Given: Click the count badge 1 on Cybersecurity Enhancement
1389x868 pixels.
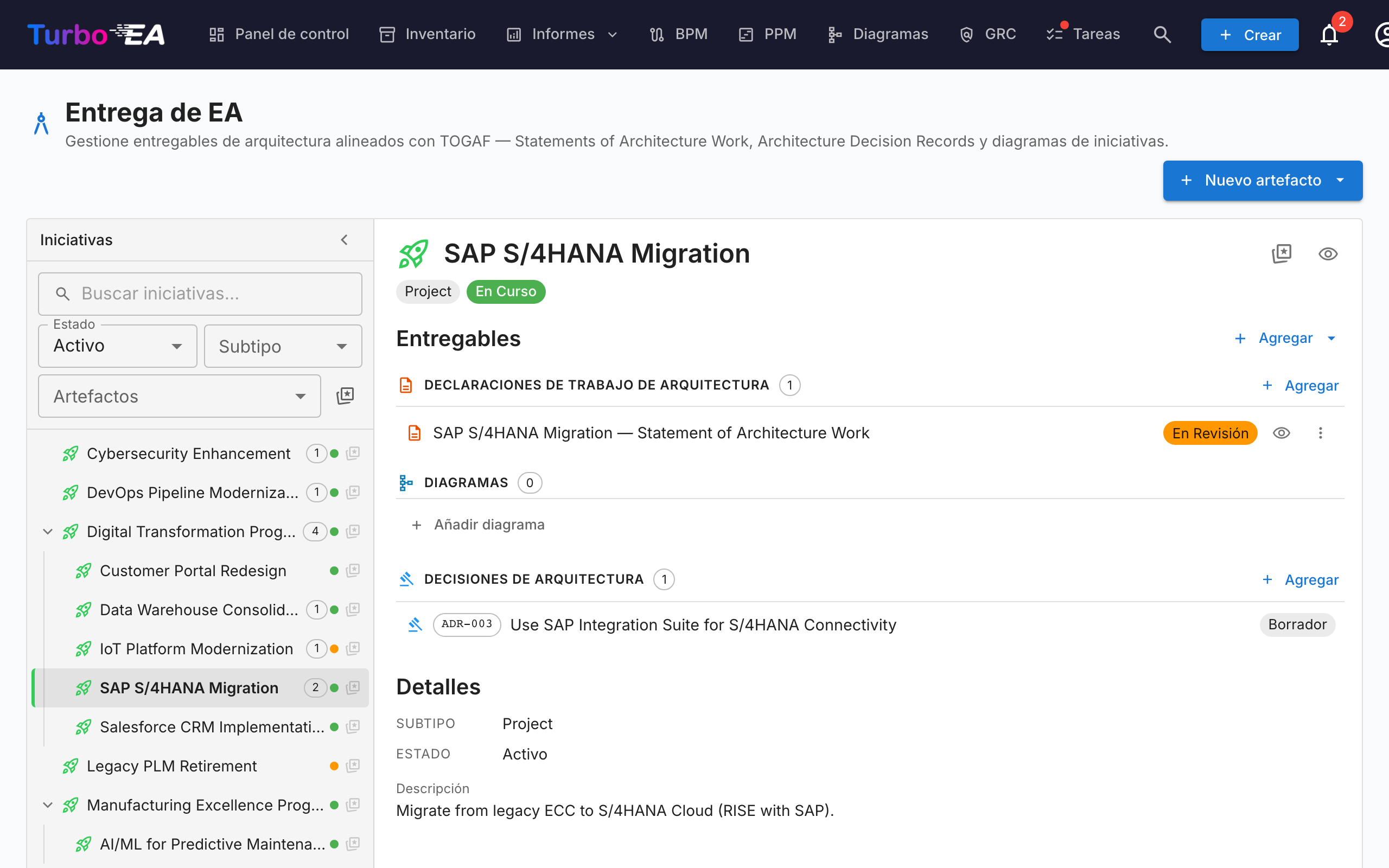Looking at the screenshot, I should click(316, 453).
